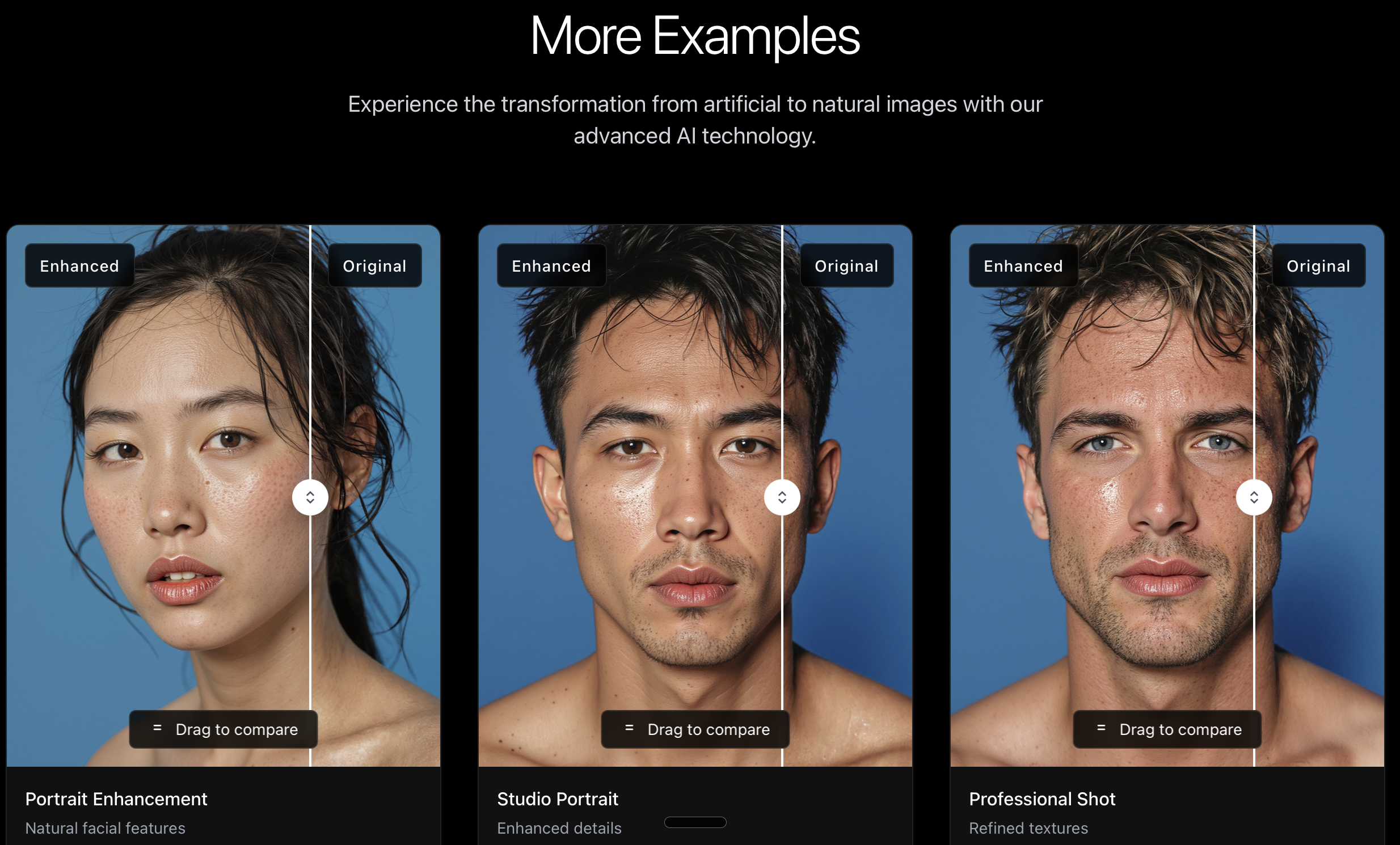Click the comparison slider handle on Studio Portrait
Screen dimensions: 1400x845
point(782,497)
